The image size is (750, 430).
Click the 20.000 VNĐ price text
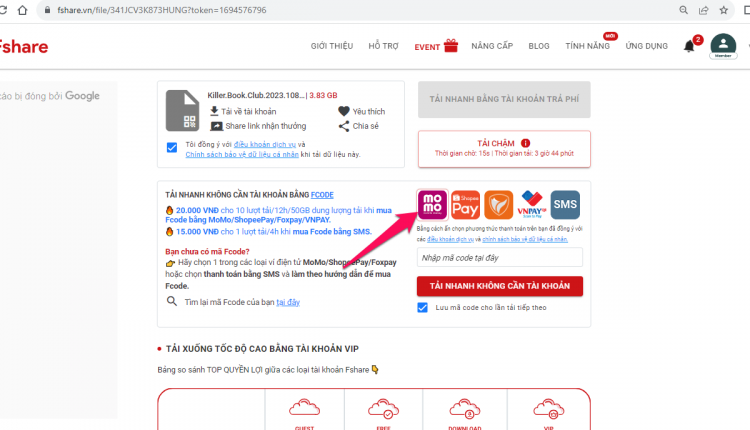pos(197,210)
